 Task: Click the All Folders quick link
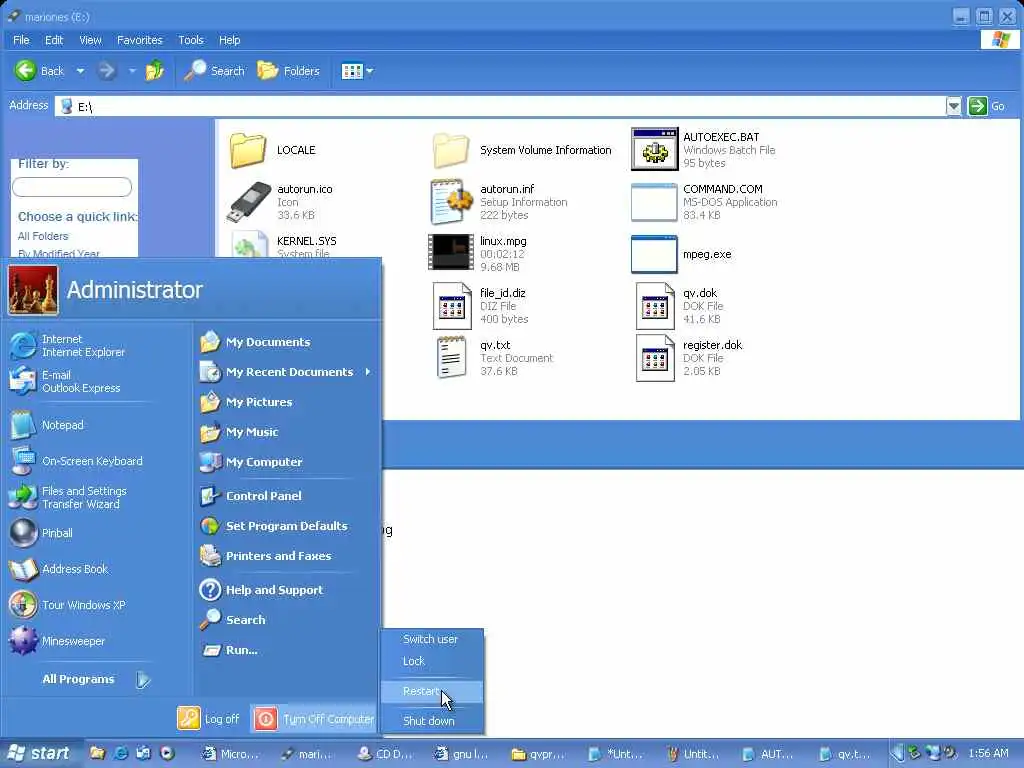(43, 236)
